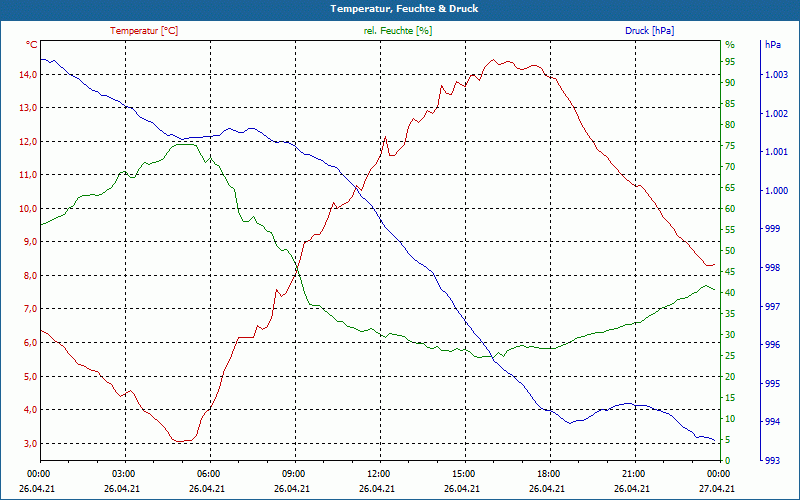Click the green 90 humidity axis value
The height and width of the screenshot is (500, 800).
[730, 83]
